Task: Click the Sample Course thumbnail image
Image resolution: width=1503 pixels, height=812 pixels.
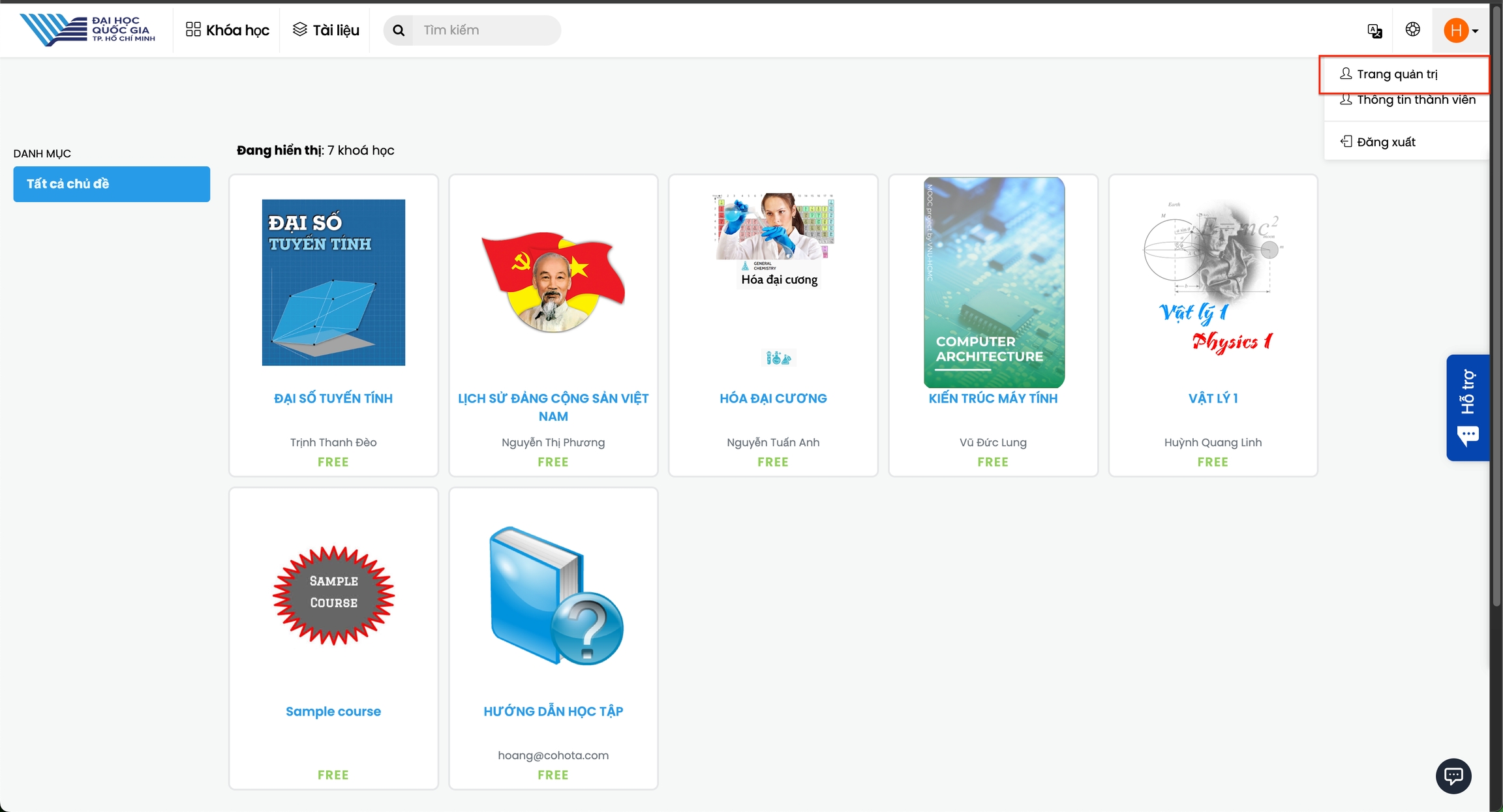Action: coord(333,595)
